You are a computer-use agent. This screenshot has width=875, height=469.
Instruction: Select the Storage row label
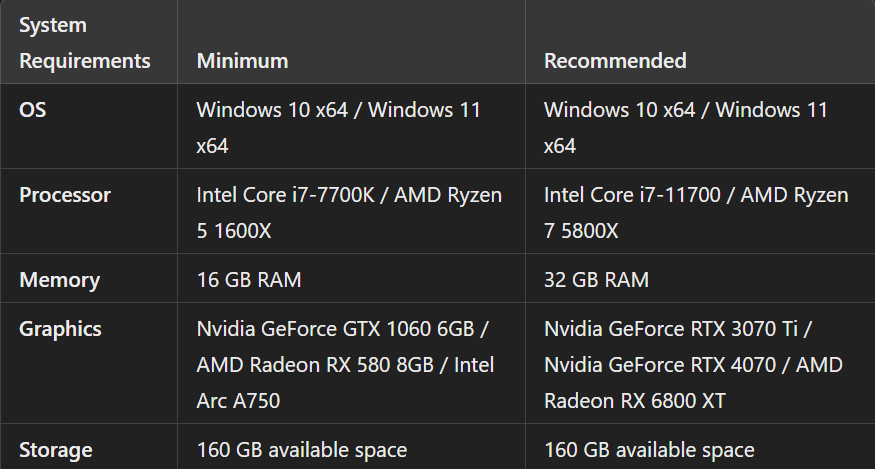[56, 450]
